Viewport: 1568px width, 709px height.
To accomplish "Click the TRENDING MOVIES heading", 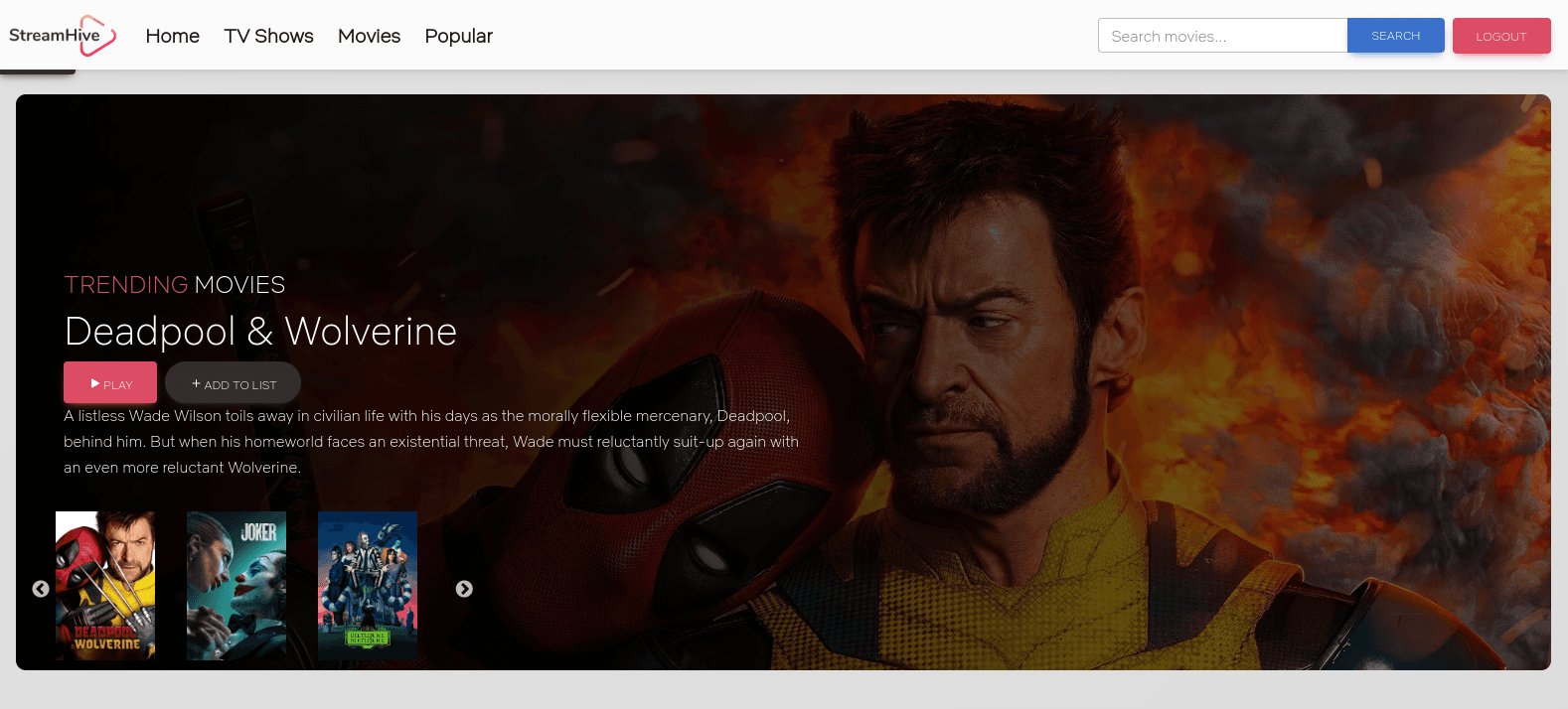I will [x=175, y=285].
